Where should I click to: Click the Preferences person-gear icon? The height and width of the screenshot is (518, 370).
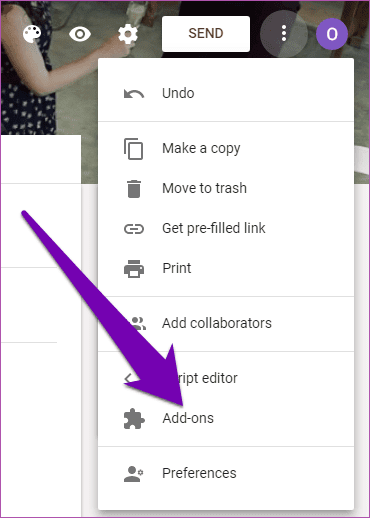pos(133,474)
